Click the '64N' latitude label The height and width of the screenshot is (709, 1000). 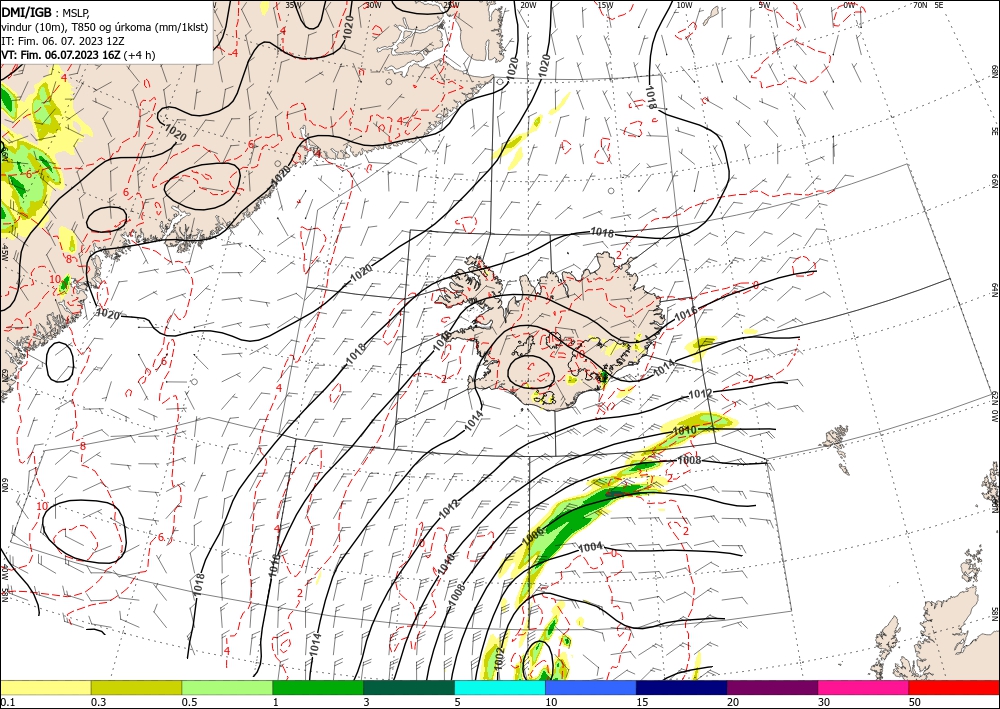click(x=994, y=290)
